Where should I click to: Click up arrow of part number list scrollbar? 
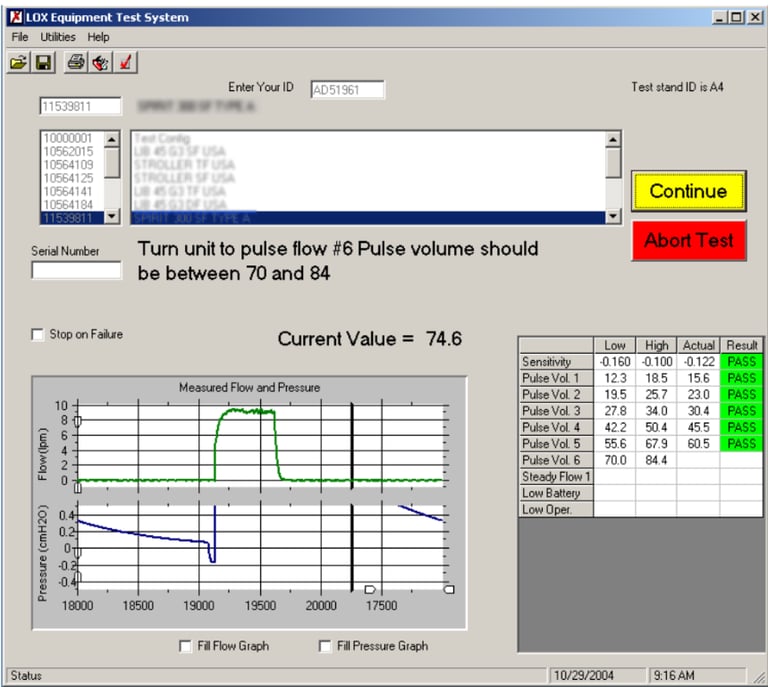point(112,139)
